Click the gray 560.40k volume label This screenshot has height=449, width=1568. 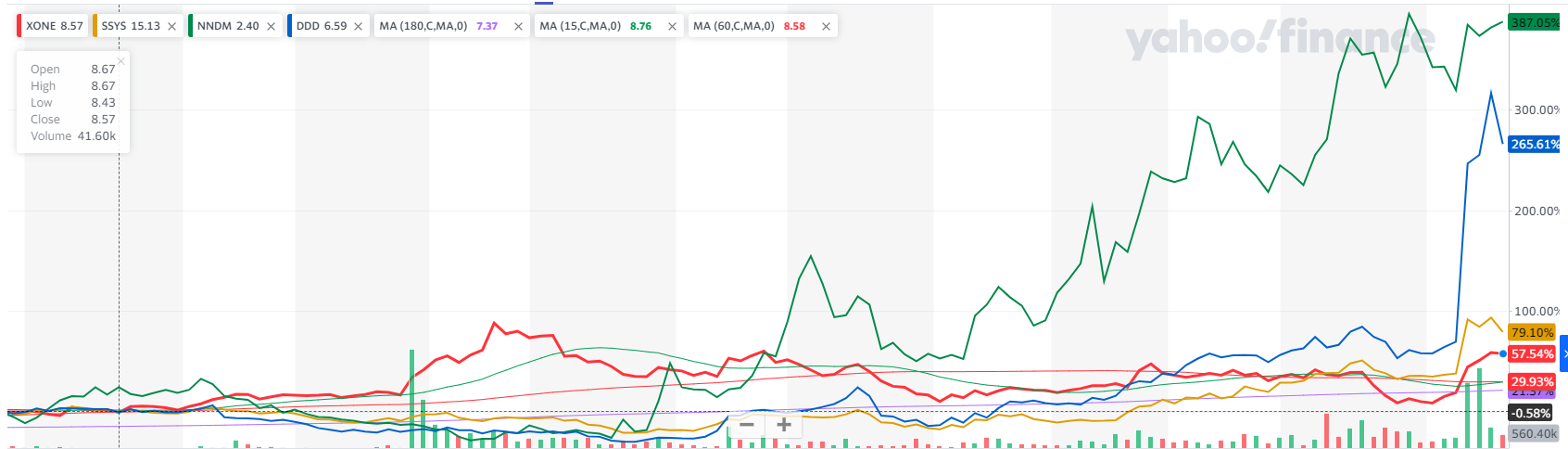coord(1534,433)
